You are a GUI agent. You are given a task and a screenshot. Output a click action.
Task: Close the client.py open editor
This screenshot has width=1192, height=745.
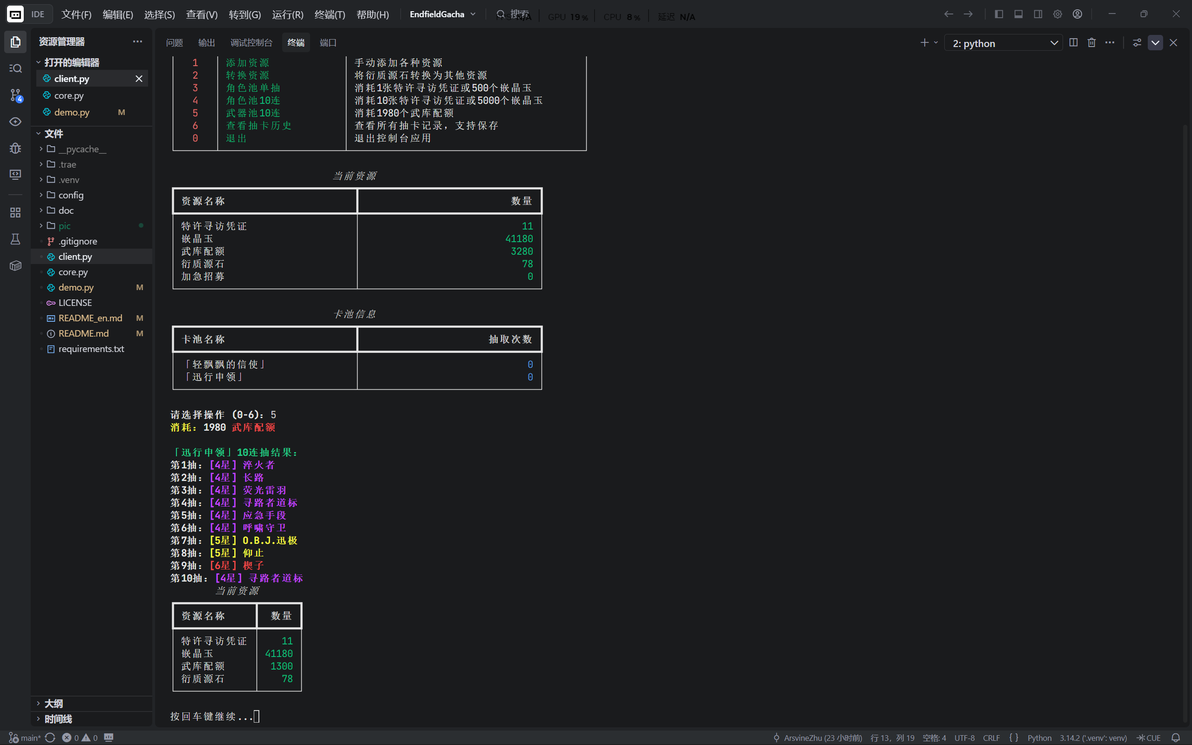(x=138, y=78)
